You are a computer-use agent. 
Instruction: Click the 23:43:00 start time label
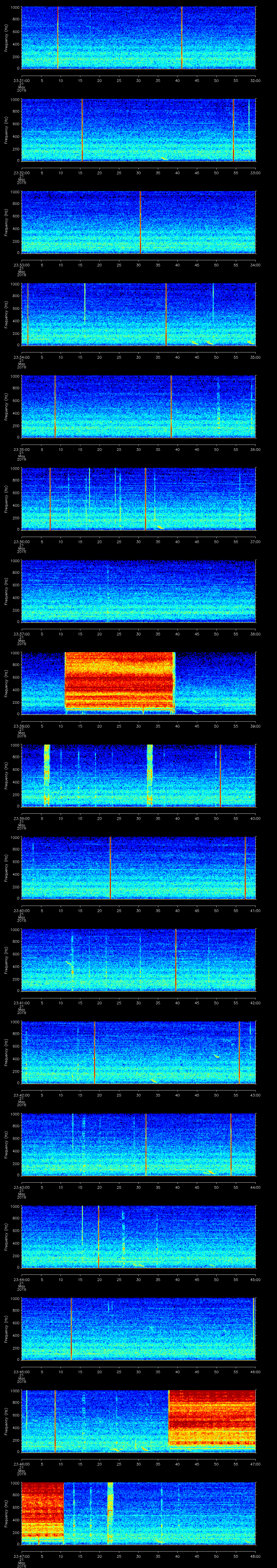[x=21, y=1187]
